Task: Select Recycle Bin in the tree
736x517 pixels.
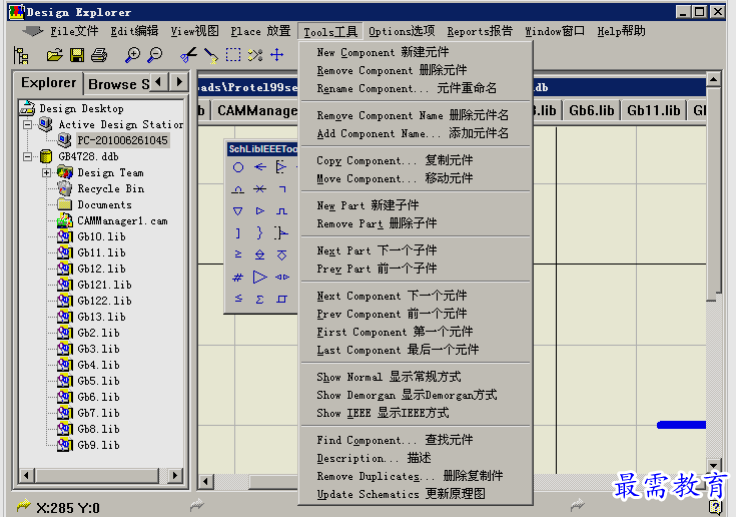Action: [x=111, y=189]
